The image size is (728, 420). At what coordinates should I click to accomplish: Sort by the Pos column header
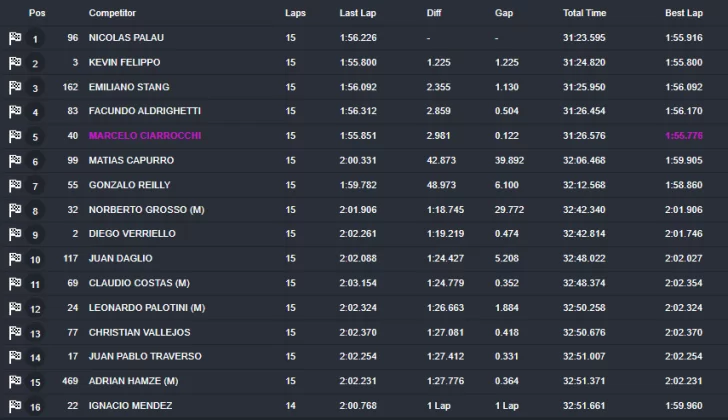[37, 13]
